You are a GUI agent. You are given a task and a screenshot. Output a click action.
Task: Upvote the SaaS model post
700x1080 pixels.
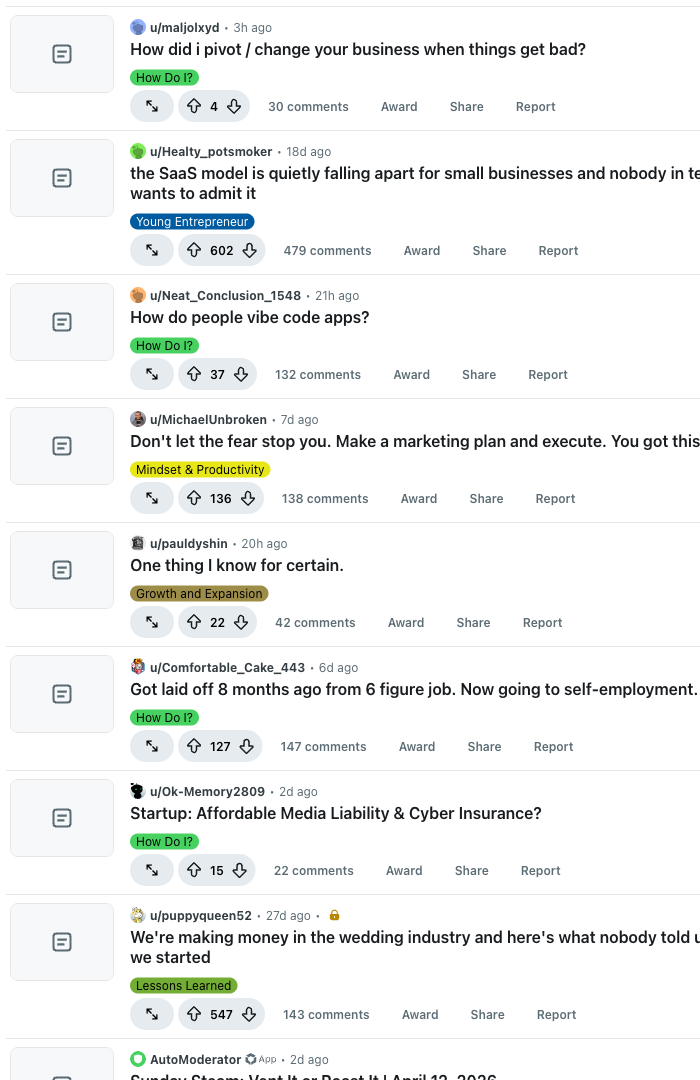pos(195,250)
